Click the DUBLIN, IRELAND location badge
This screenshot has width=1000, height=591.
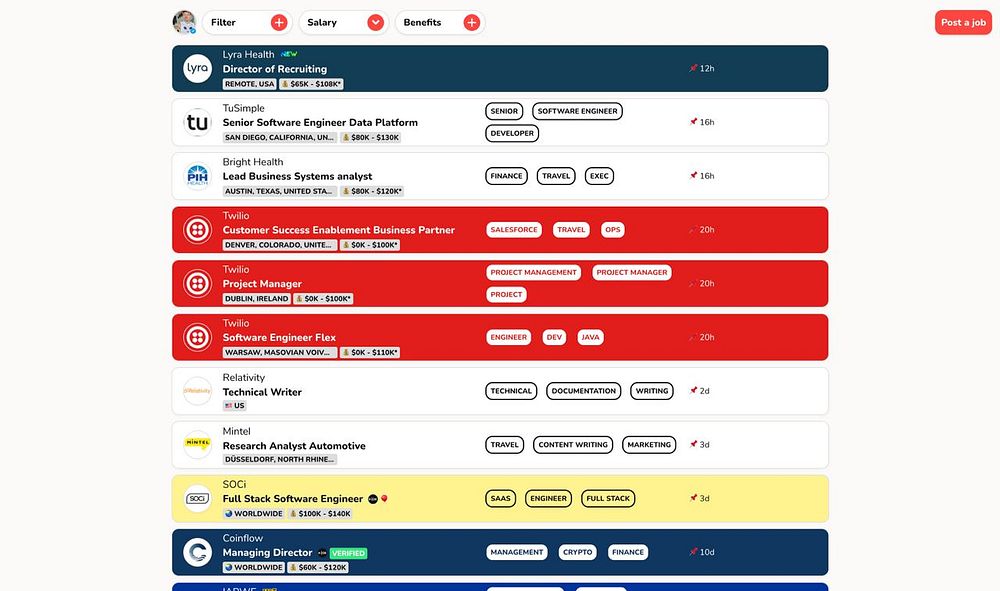point(256,299)
